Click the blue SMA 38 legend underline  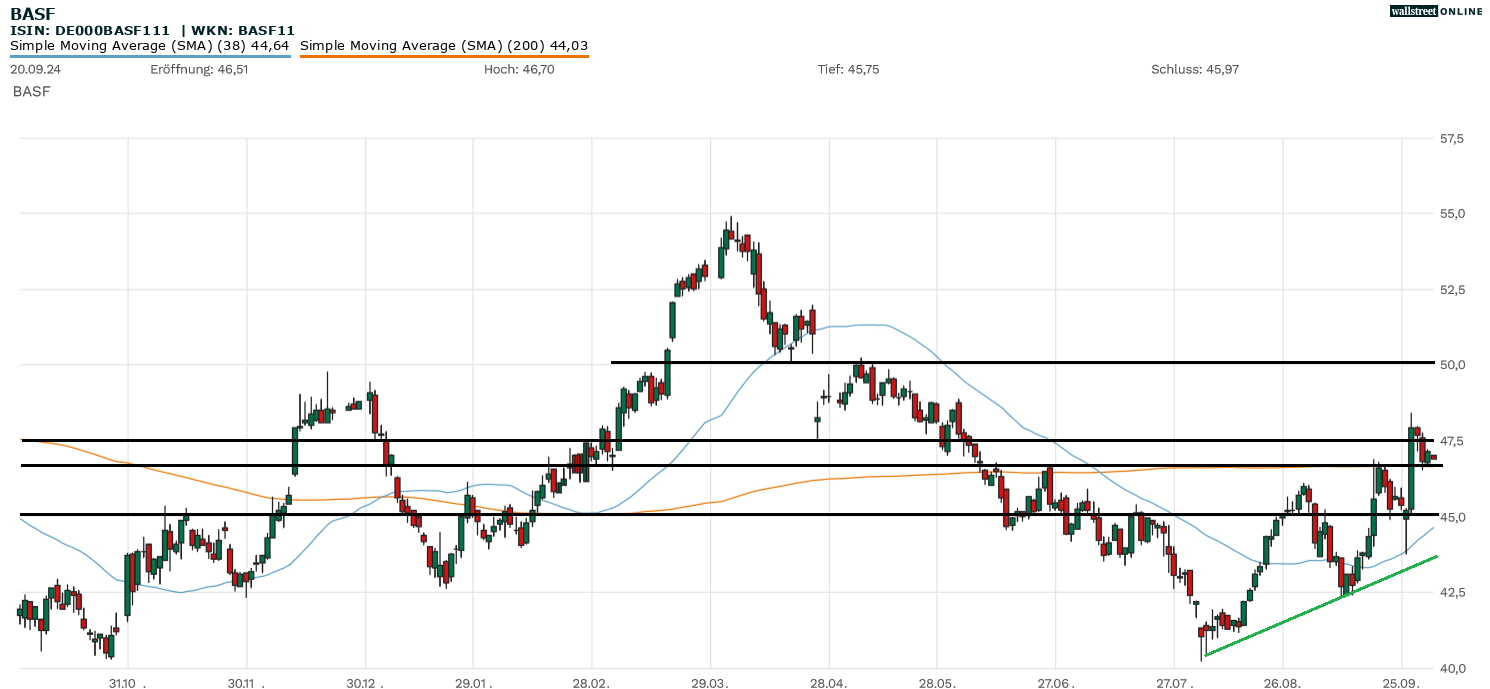pyautogui.click(x=150, y=56)
